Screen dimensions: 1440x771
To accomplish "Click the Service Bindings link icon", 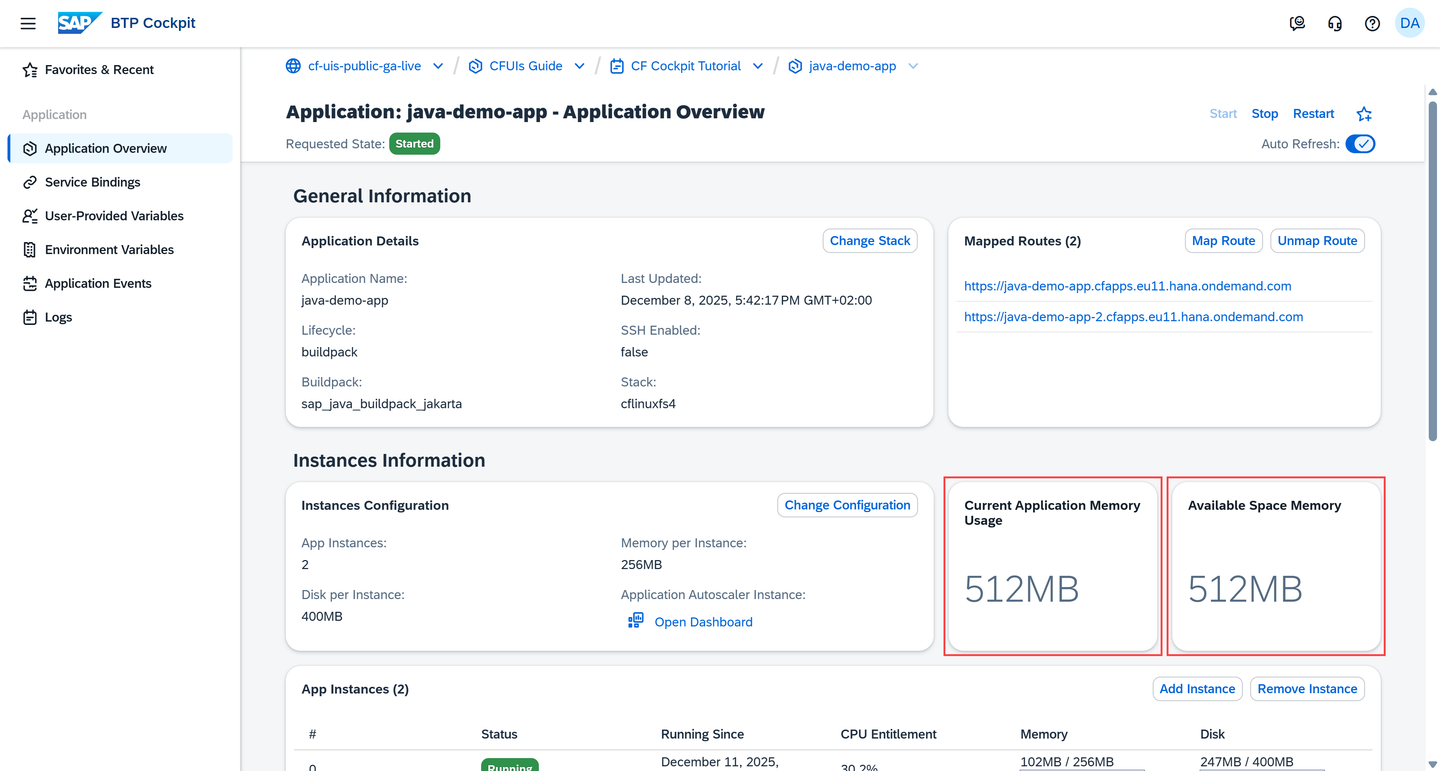I will coord(30,183).
